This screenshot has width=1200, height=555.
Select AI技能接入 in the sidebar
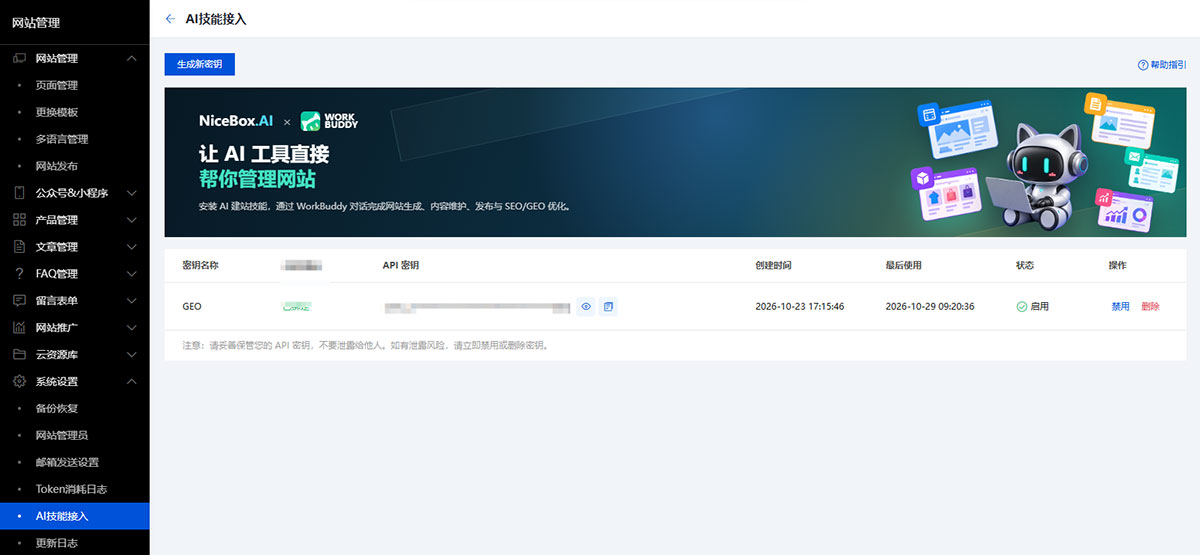[x=74, y=516]
